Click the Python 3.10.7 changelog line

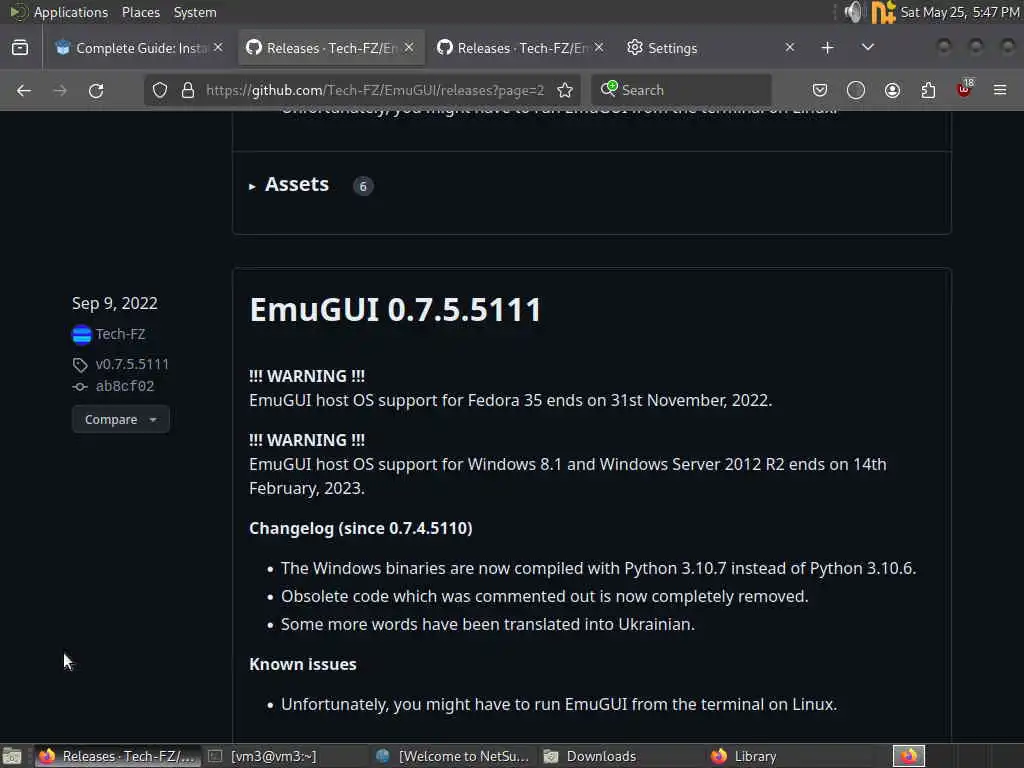(x=598, y=568)
